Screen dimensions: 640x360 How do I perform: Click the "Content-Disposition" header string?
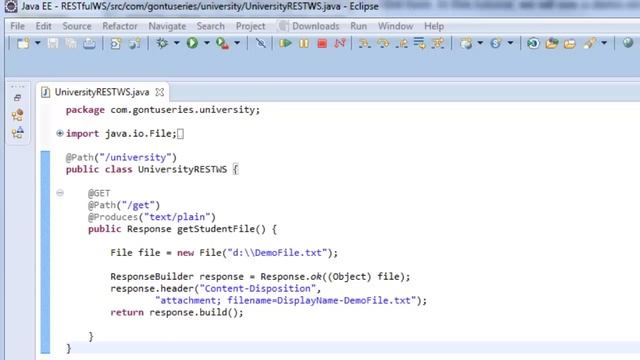coord(258,289)
